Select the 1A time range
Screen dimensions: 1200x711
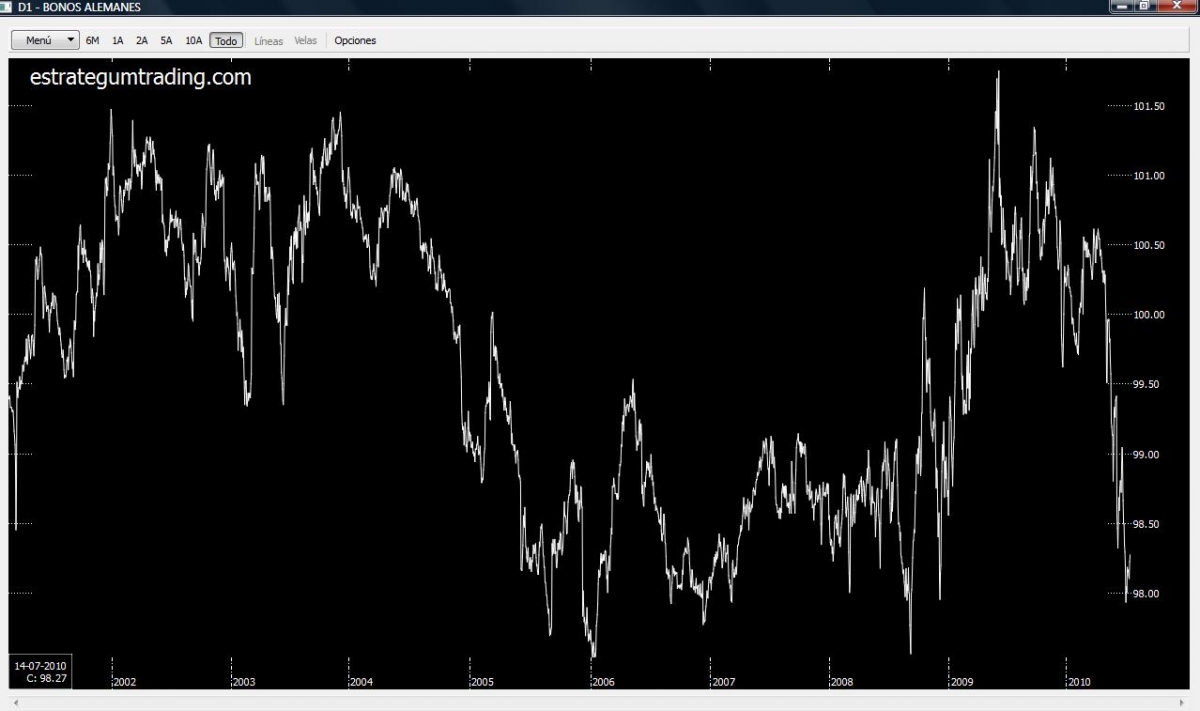click(118, 41)
